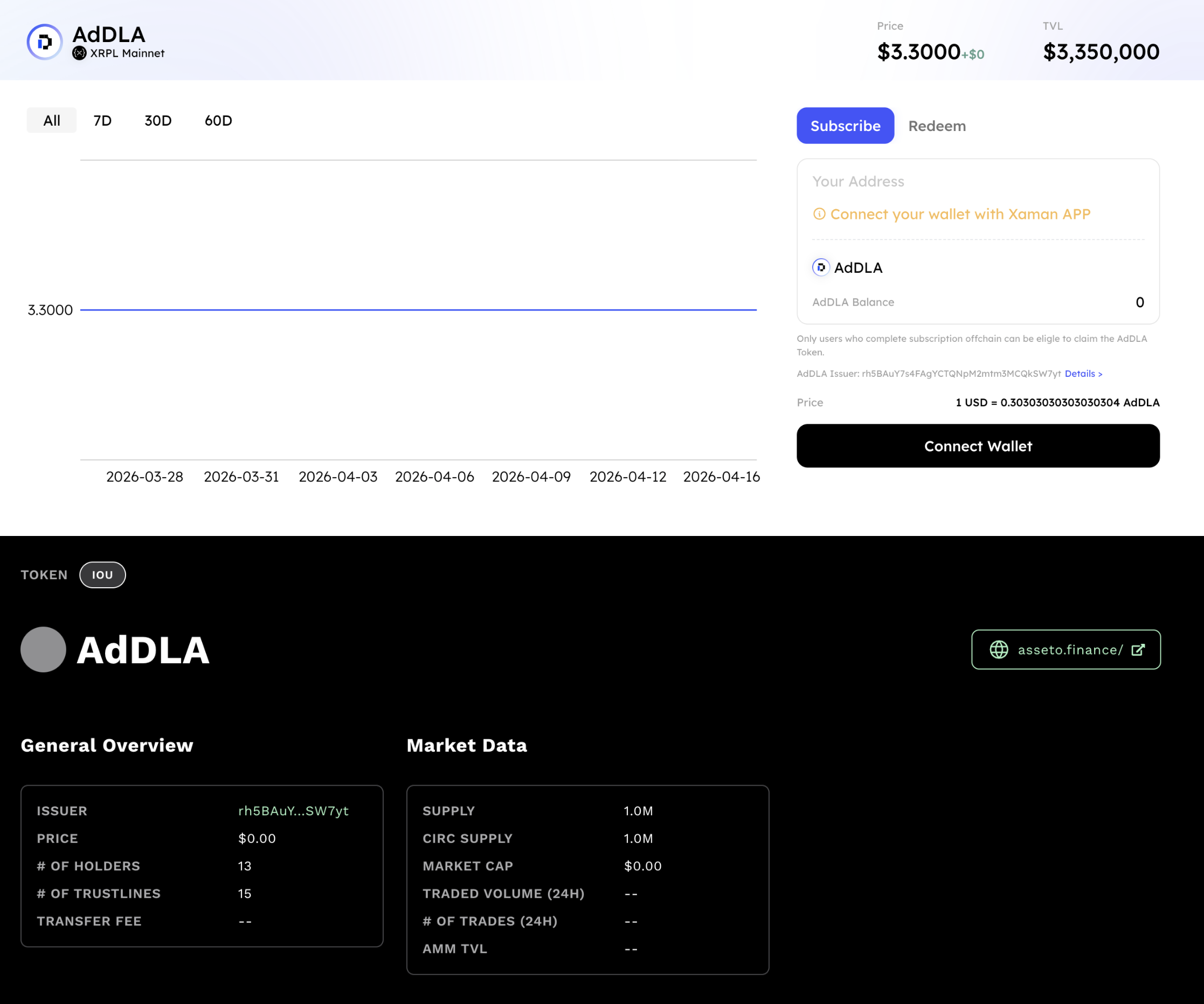Click the blue 3.3000 price line
1204x1004 pixels.
pyautogui.click(x=419, y=310)
